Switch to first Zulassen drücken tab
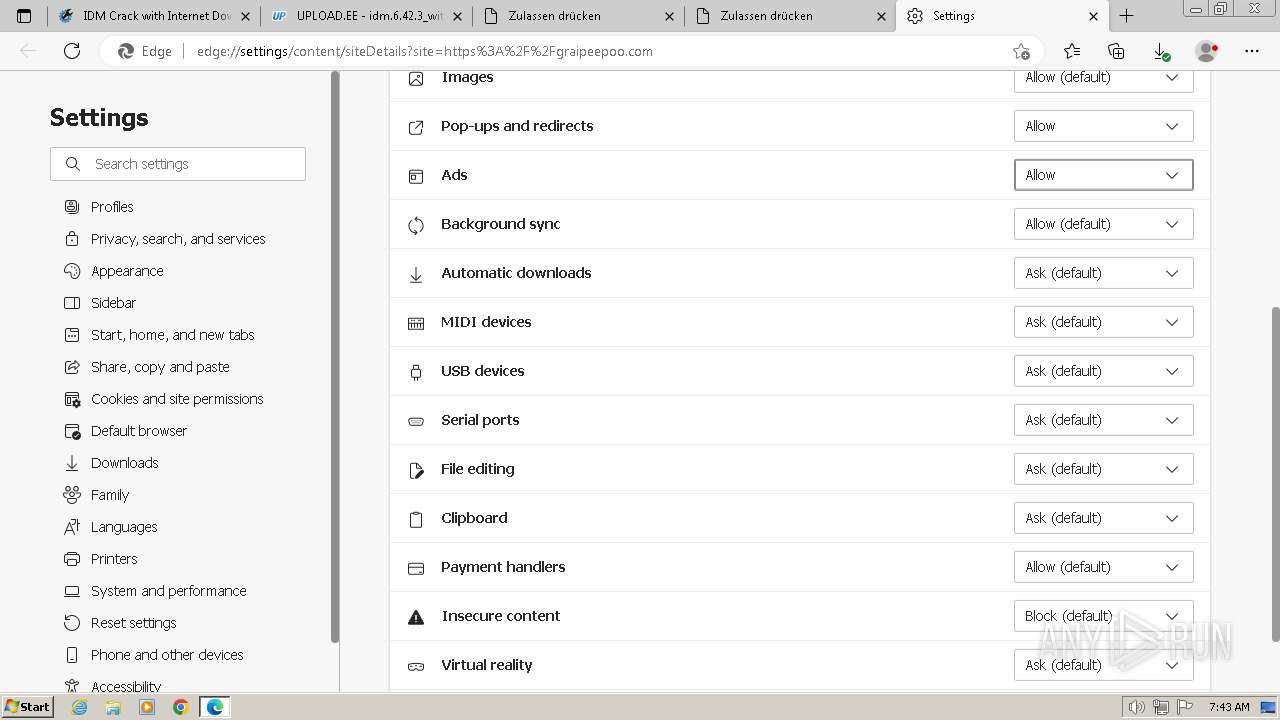Image resolution: width=1280 pixels, height=720 pixels. coord(580,16)
